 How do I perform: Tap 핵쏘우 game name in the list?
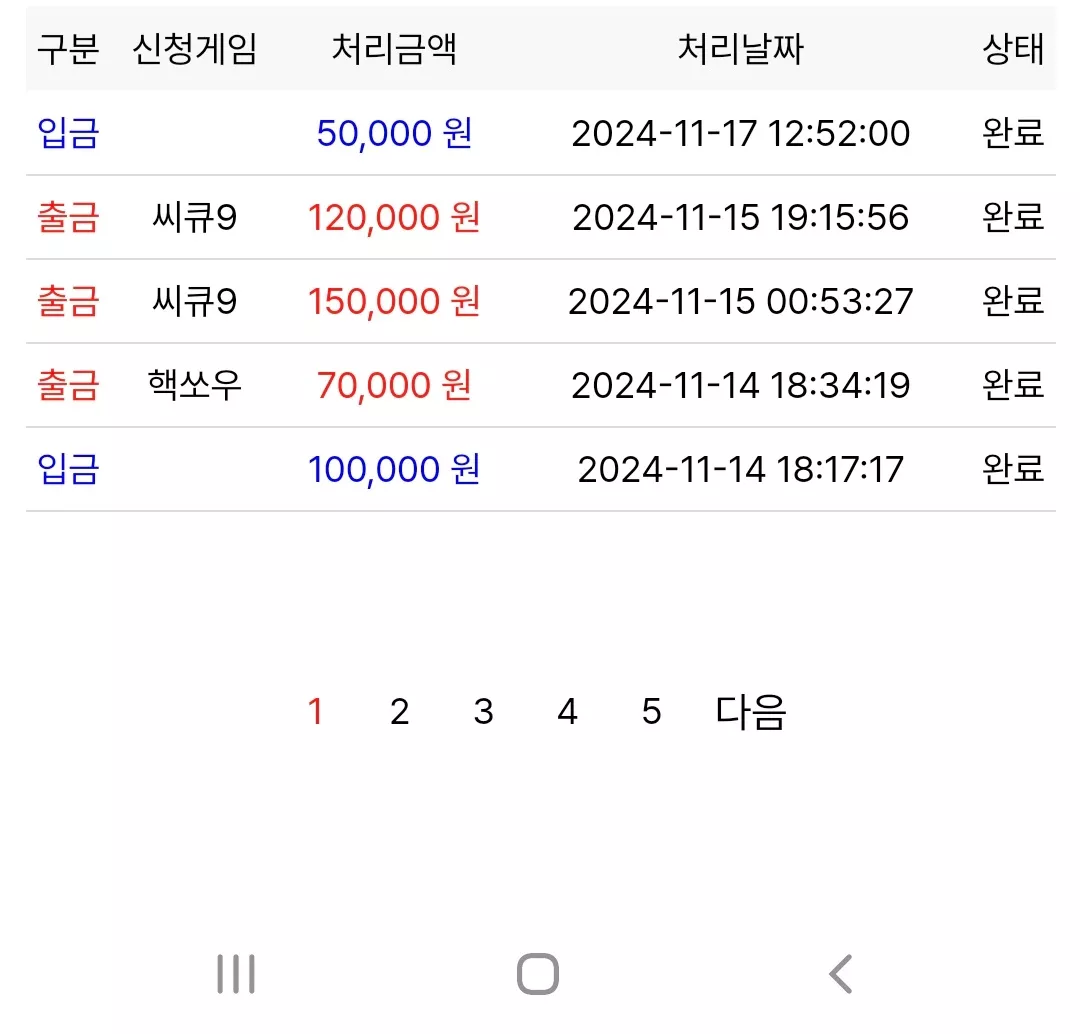194,385
